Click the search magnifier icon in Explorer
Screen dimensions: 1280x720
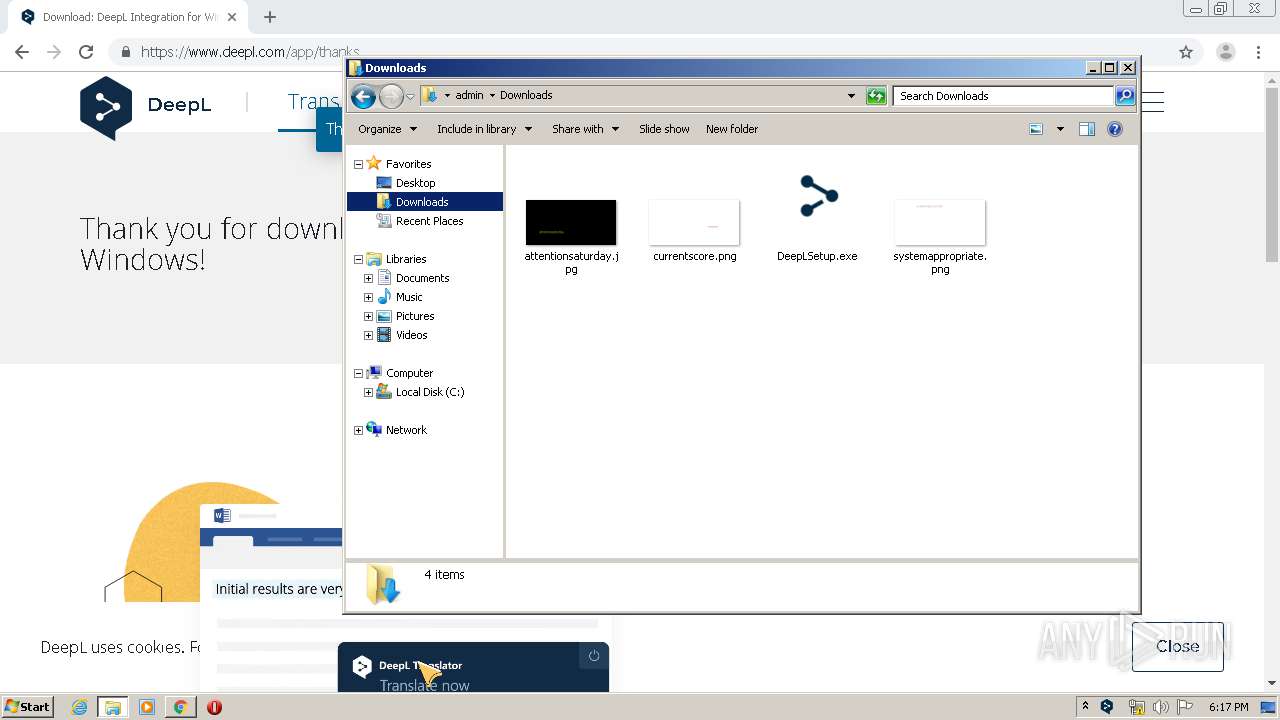(x=1125, y=96)
